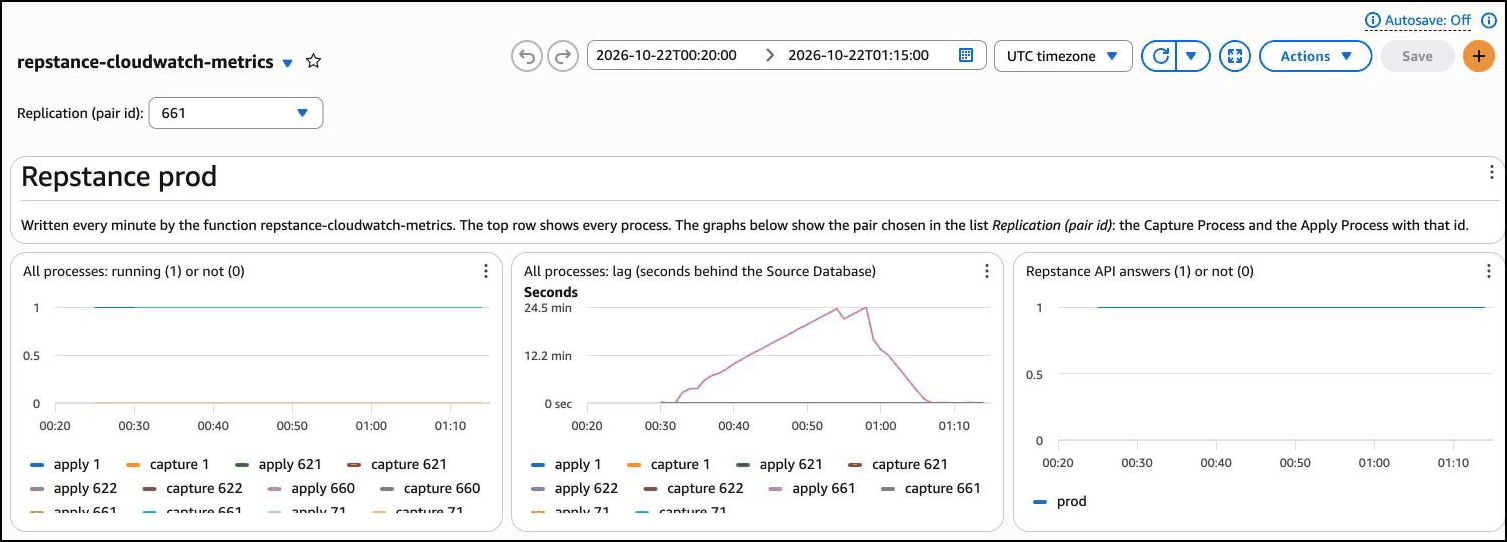Redo the dashboard change
The height and width of the screenshot is (542, 1507).
pos(564,56)
